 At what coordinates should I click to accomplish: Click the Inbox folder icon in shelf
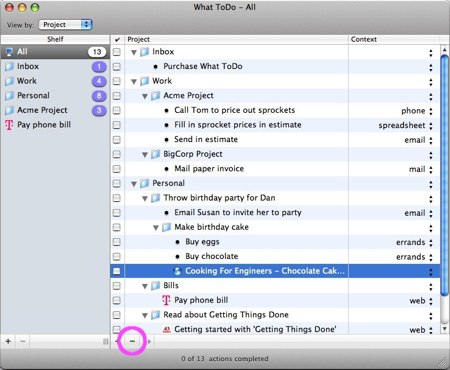coord(9,66)
